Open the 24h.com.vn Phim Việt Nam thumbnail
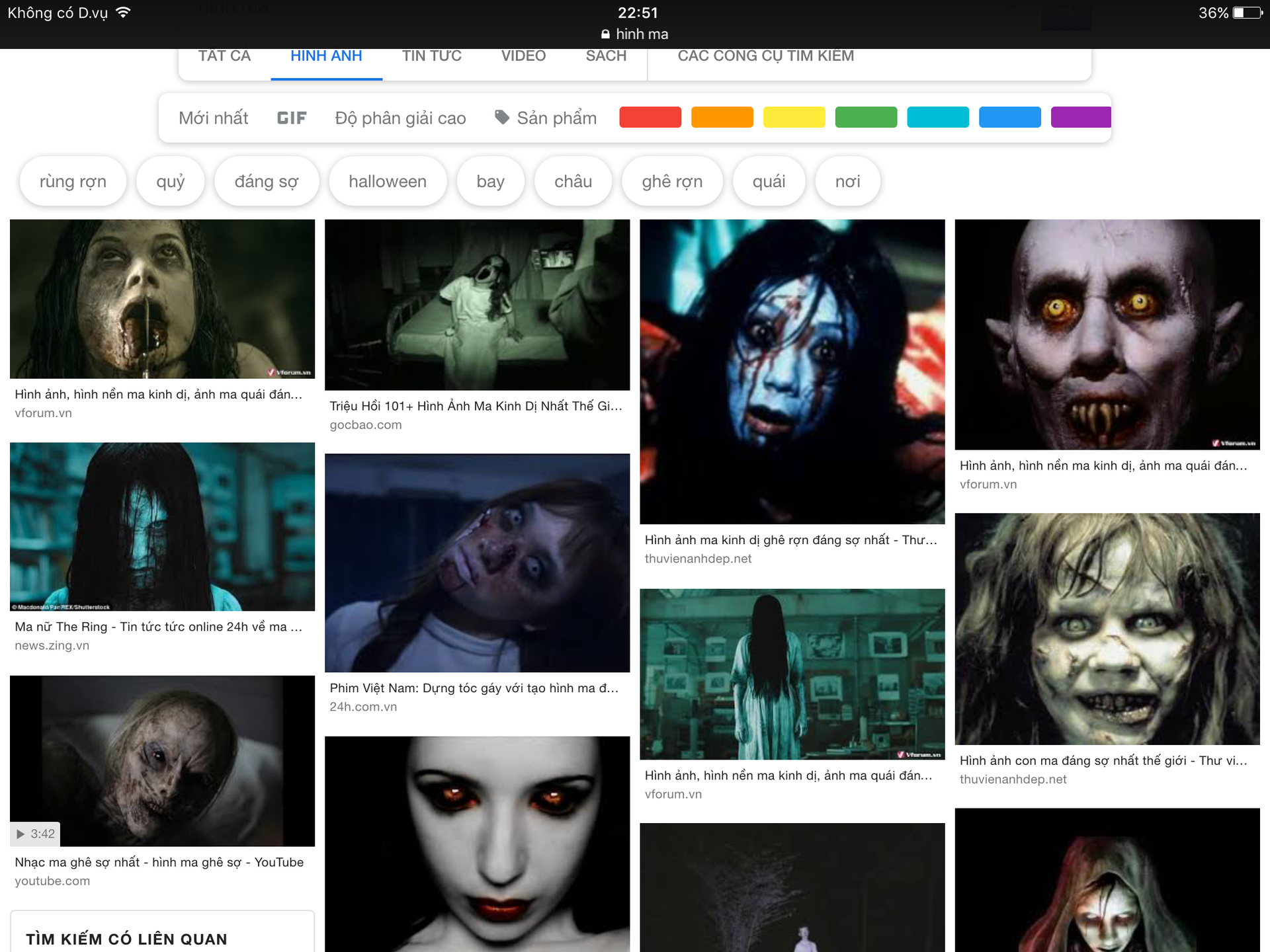The image size is (1270, 952). 477,563
